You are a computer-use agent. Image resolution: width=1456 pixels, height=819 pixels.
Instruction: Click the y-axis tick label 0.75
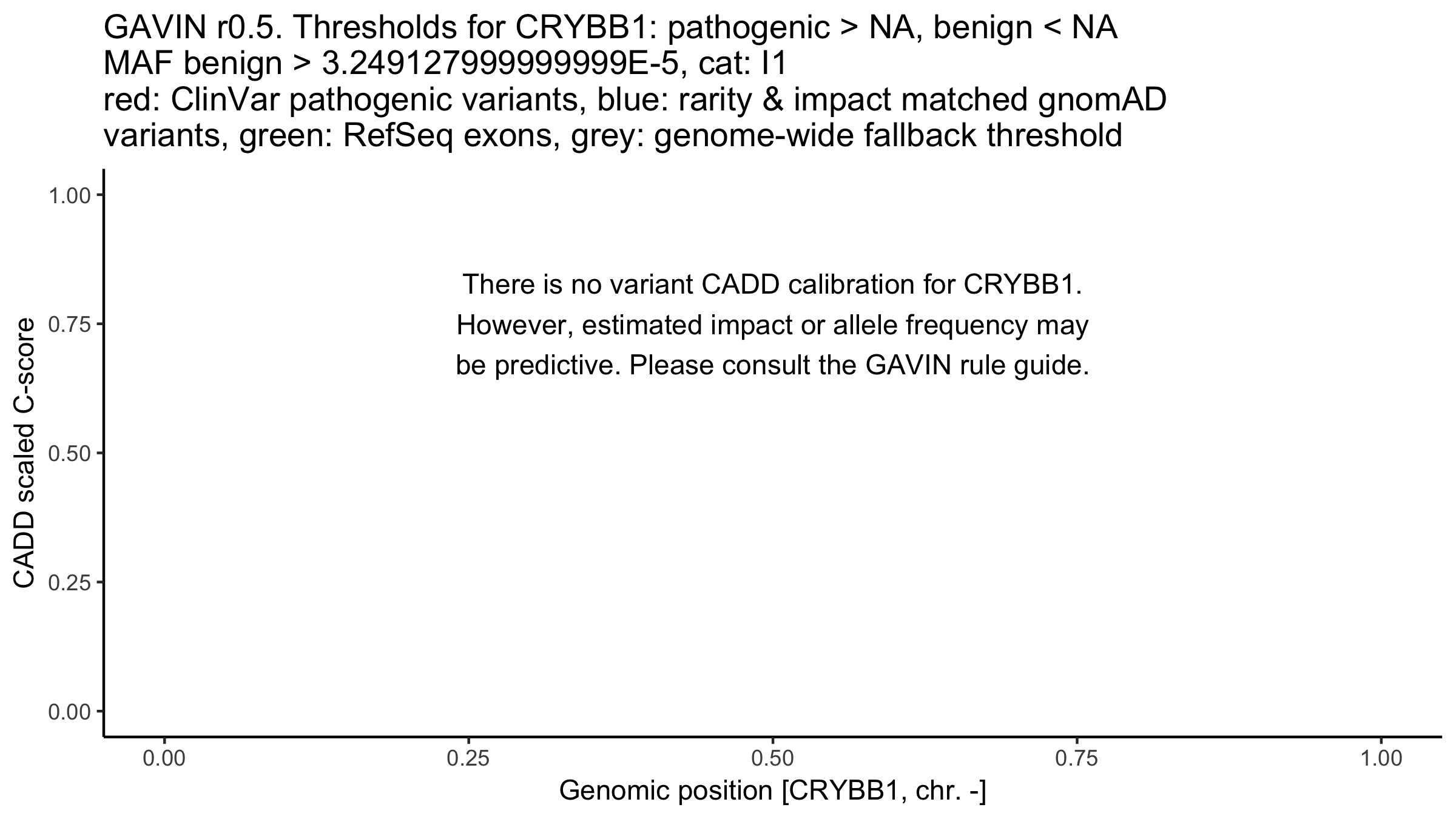pos(69,325)
